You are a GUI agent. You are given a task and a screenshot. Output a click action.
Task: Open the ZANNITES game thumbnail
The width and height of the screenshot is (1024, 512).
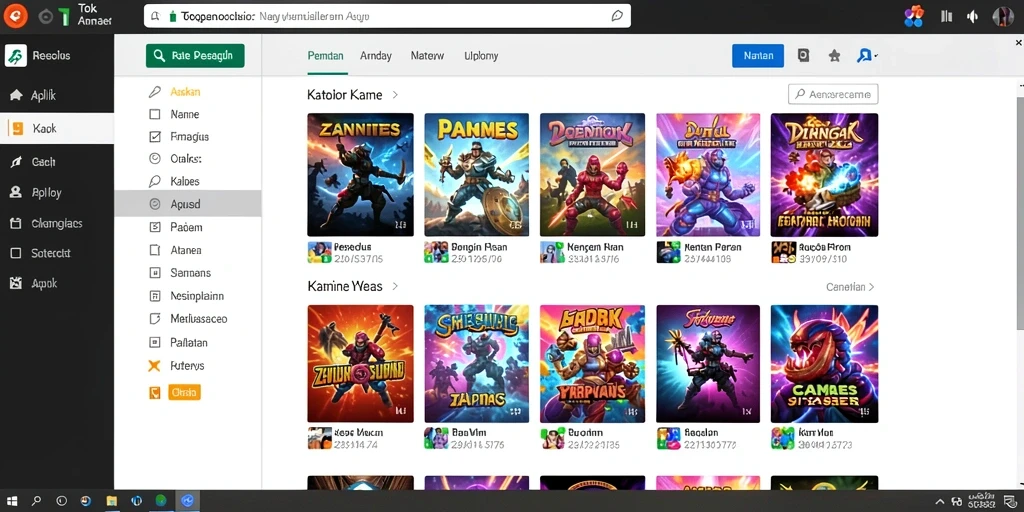360,174
